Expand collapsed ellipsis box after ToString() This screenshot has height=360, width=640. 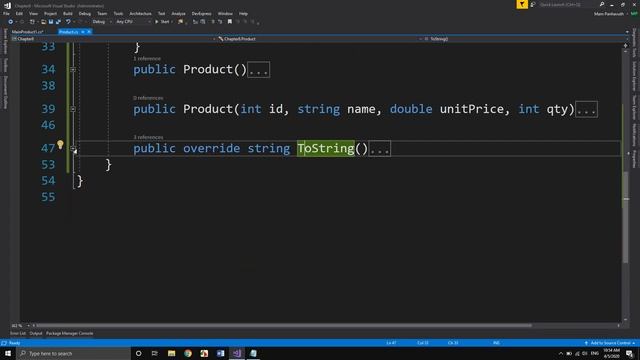coord(380,149)
